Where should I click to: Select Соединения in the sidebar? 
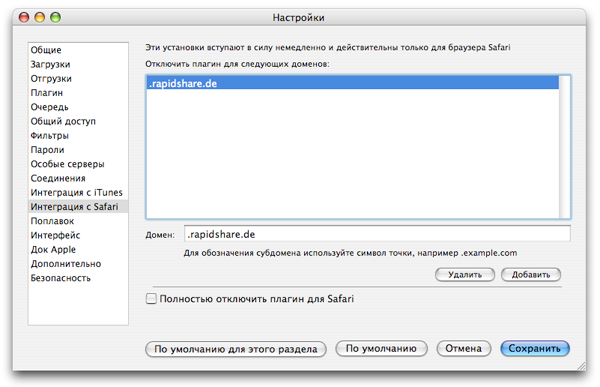pos(78,178)
